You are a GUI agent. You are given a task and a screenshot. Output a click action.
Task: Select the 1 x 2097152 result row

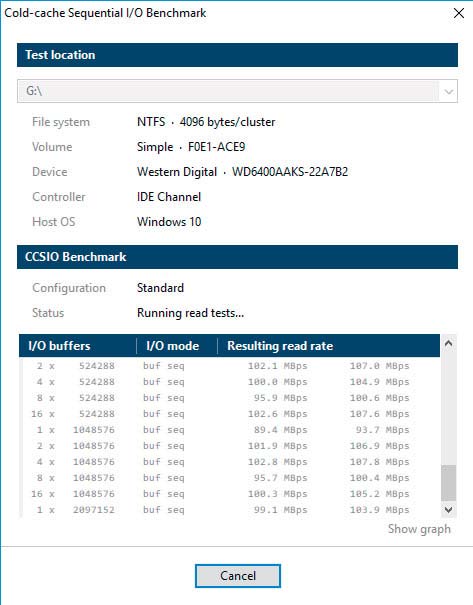pyautogui.click(x=230, y=510)
